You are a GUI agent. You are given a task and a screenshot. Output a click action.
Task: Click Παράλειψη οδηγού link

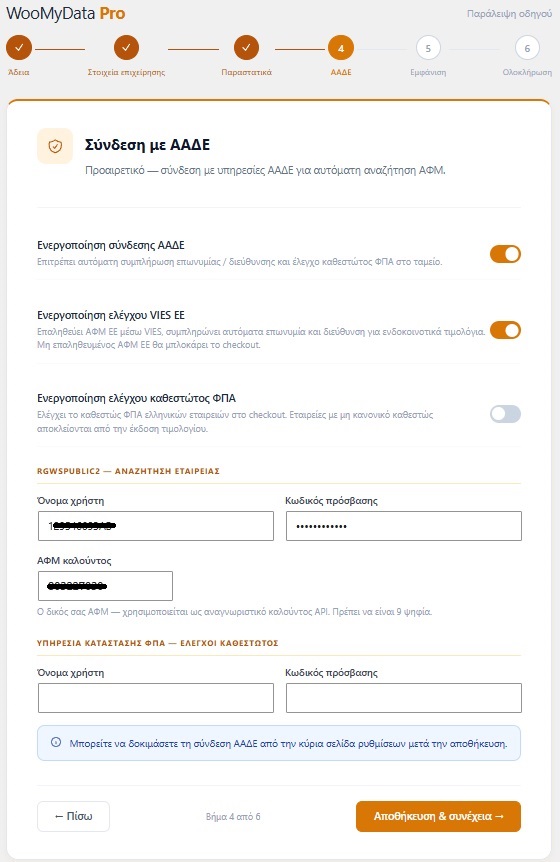tap(509, 14)
